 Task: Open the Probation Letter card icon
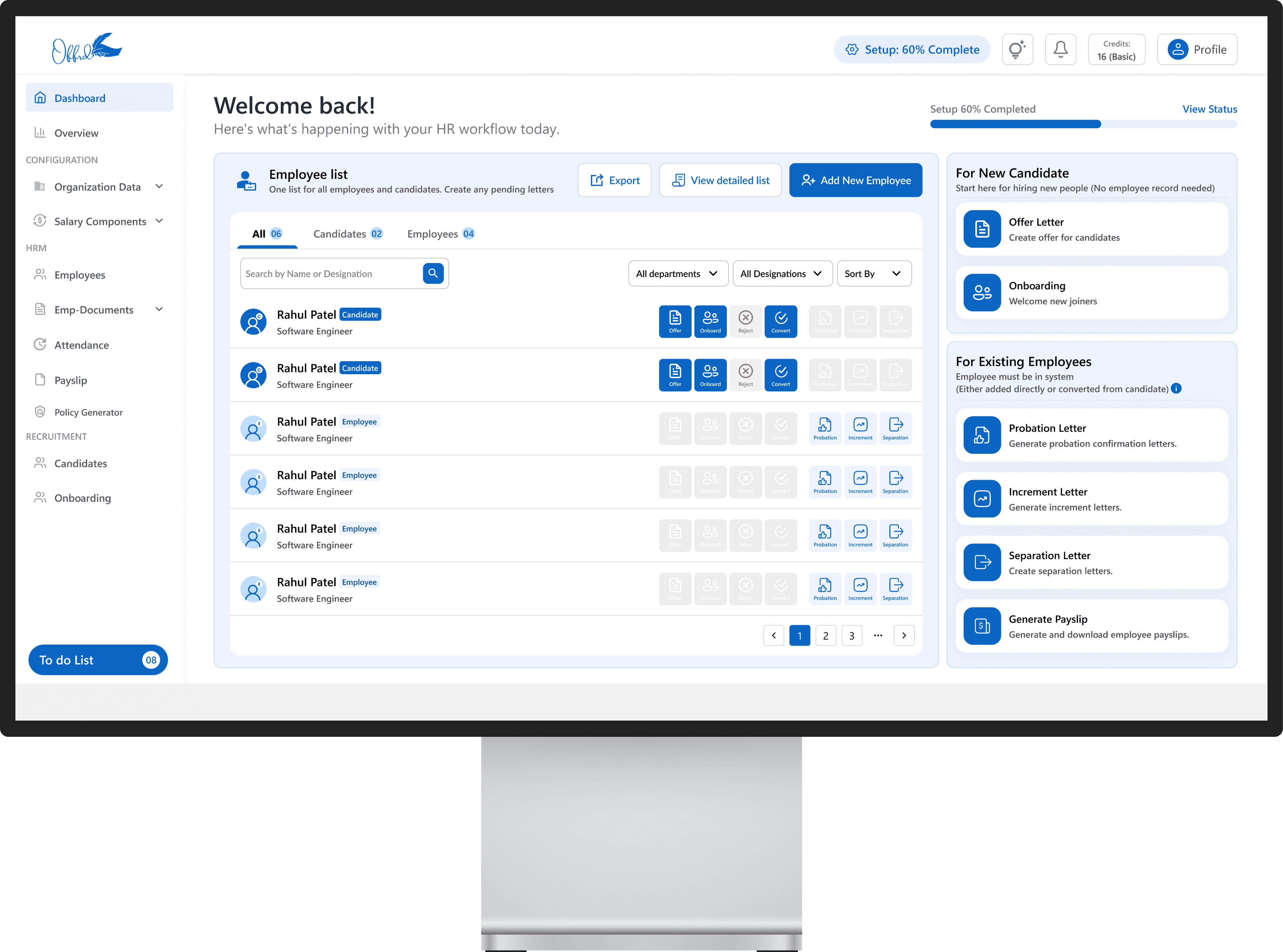[x=982, y=435]
